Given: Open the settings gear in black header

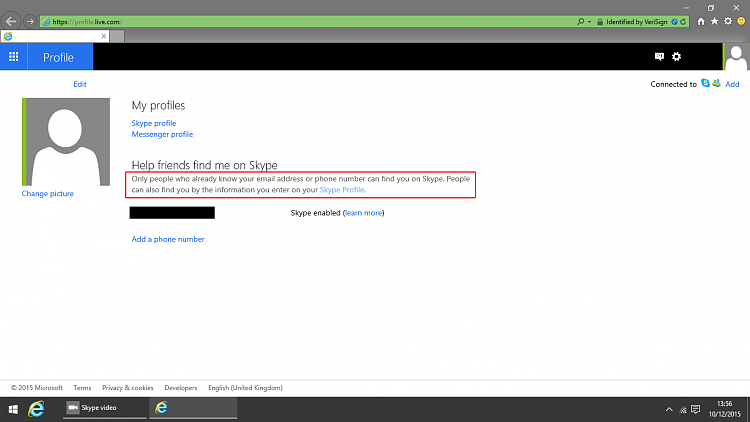Looking at the screenshot, I should click(677, 57).
